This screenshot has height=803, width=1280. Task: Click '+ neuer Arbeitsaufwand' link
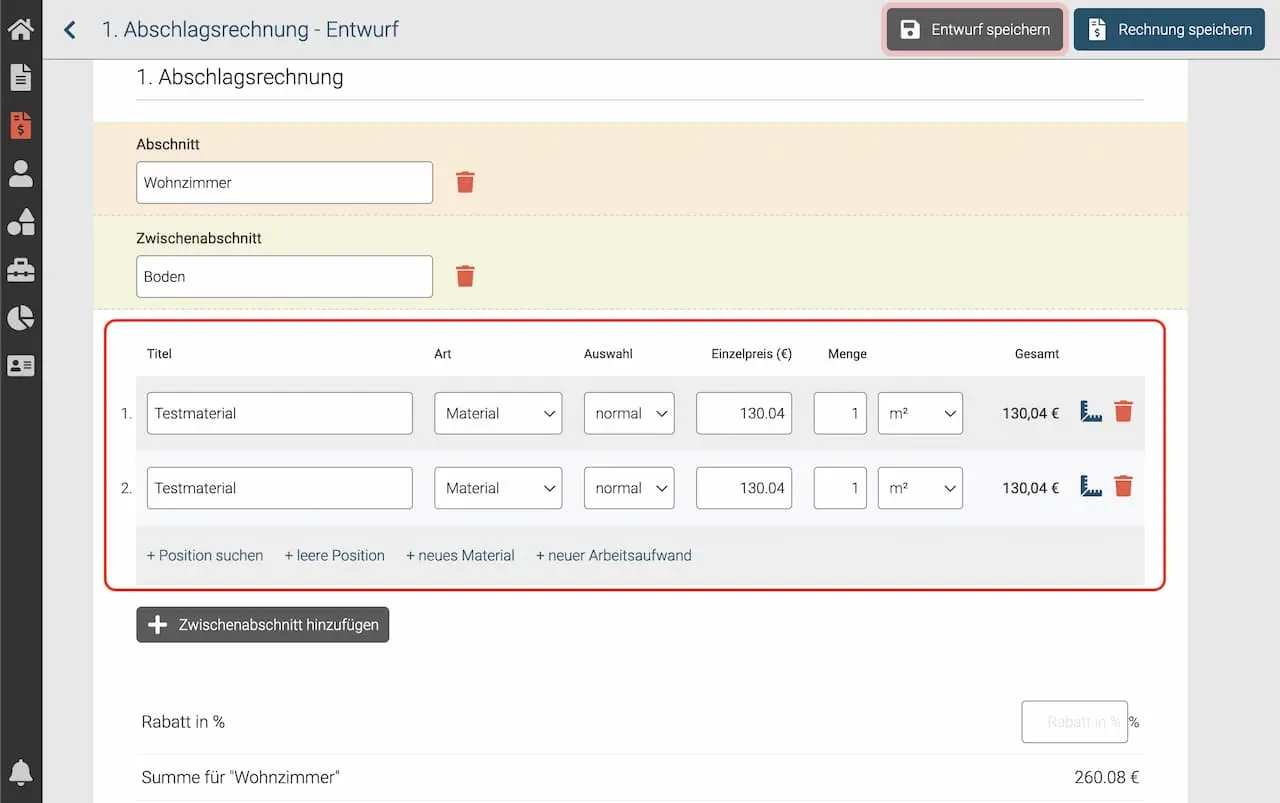pyautogui.click(x=614, y=555)
